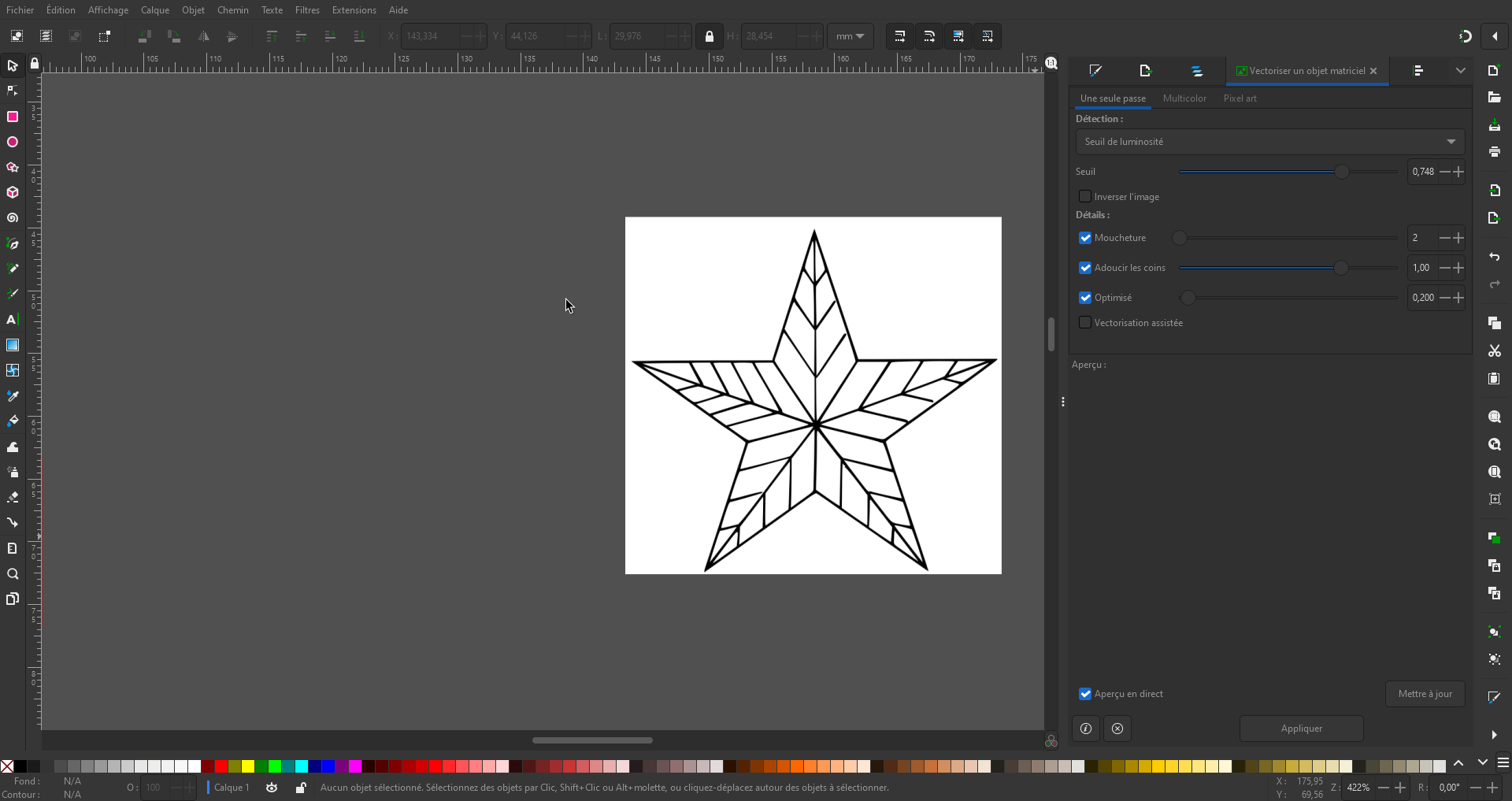The height and width of the screenshot is (801, 1512).
Task: Enable the Inverser l'image checkbox
Action: 1085,197
